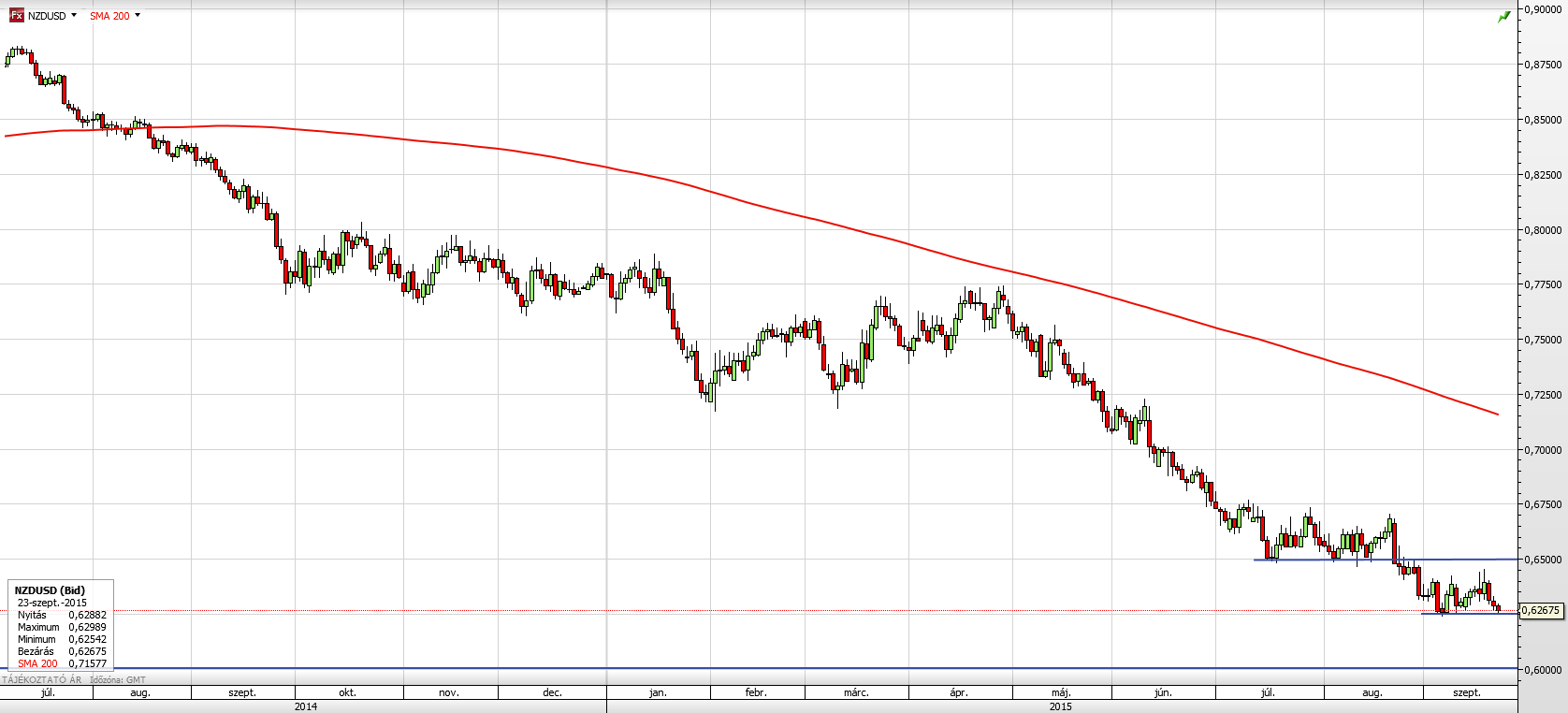Click the ápr. month on the time axis
The image size is (1568, 713).
959,692
